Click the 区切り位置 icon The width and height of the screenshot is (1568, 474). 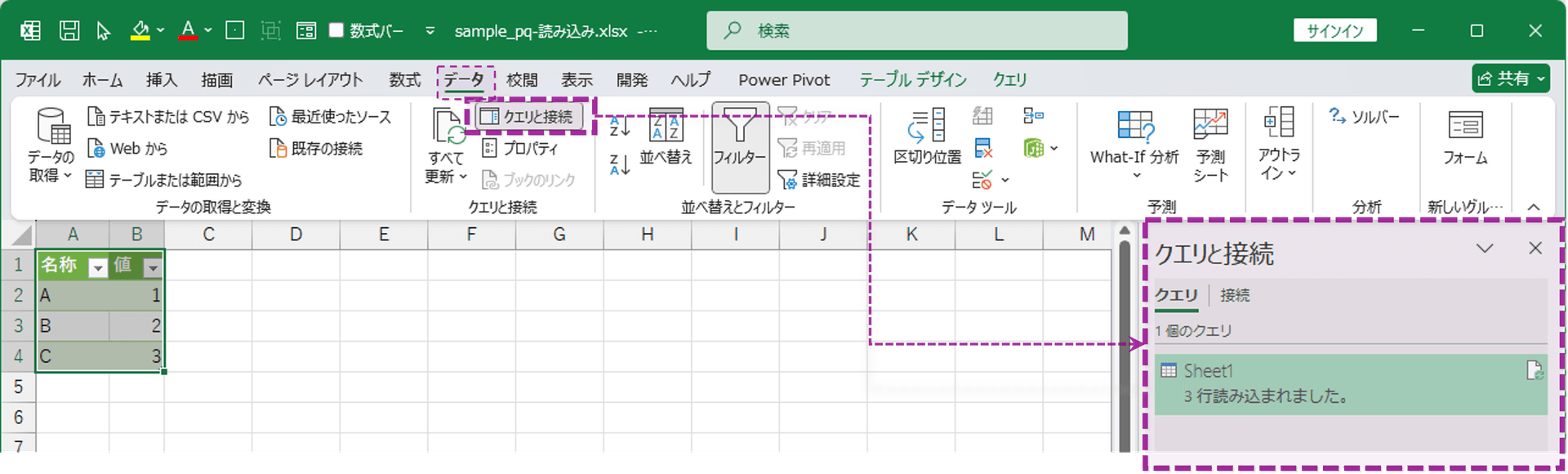click(928, 136)
